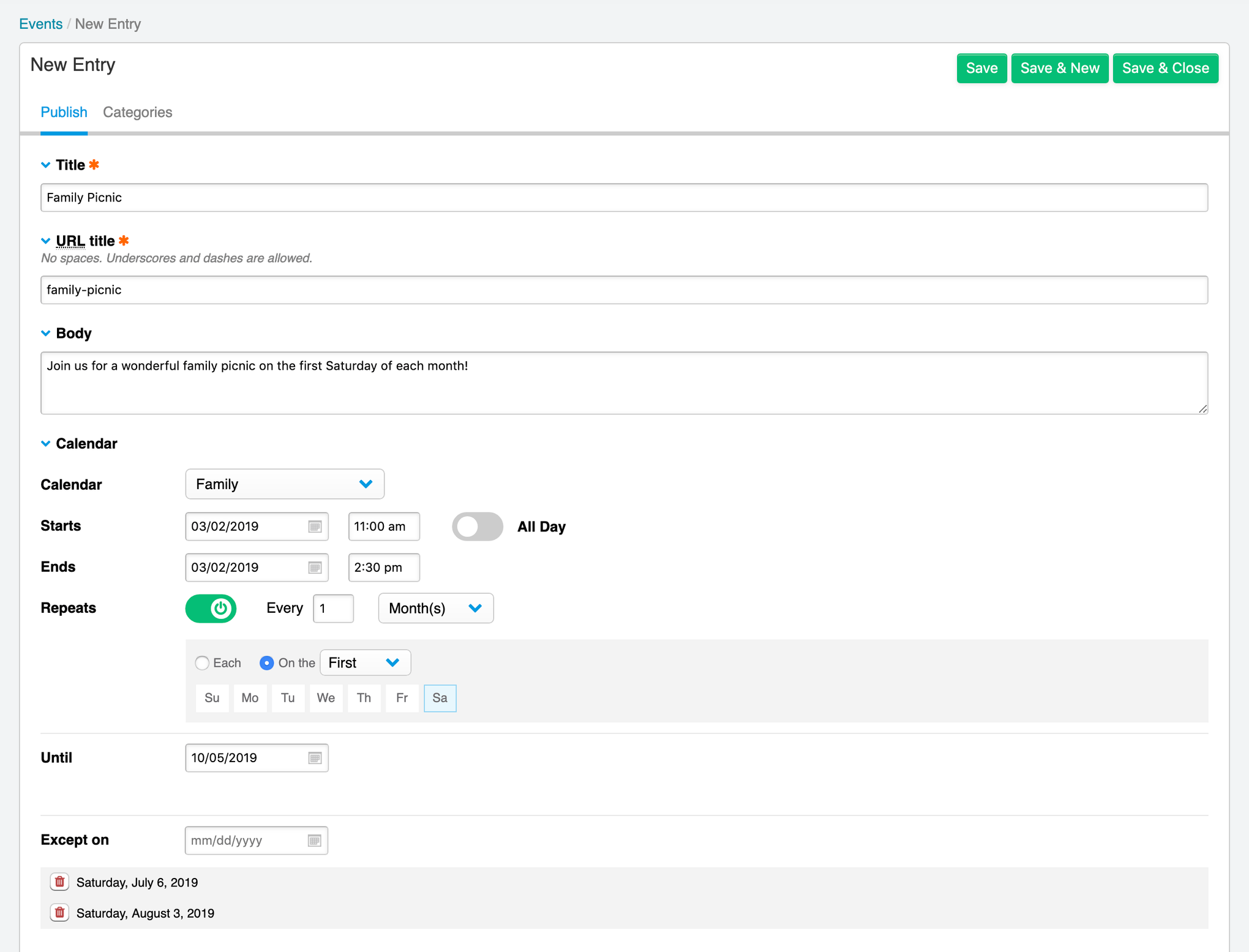Screen dimensions: 1249x952
Task: Open the Month(s) frequency dropdown
Action: pos(435,608)
